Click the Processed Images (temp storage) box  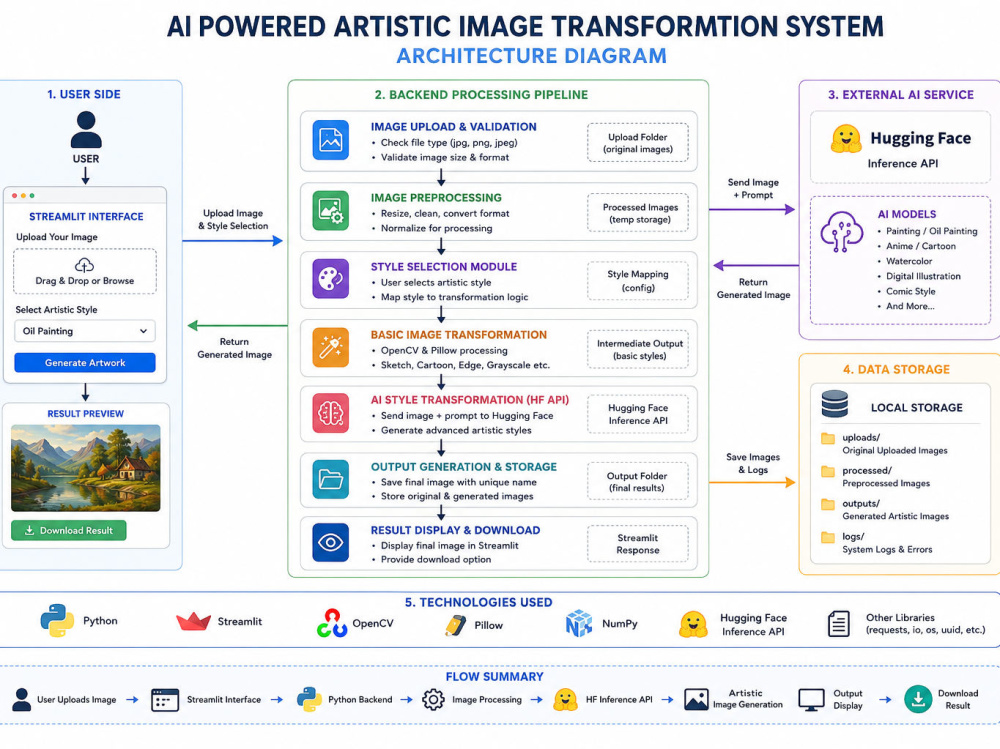pos(638,213)
